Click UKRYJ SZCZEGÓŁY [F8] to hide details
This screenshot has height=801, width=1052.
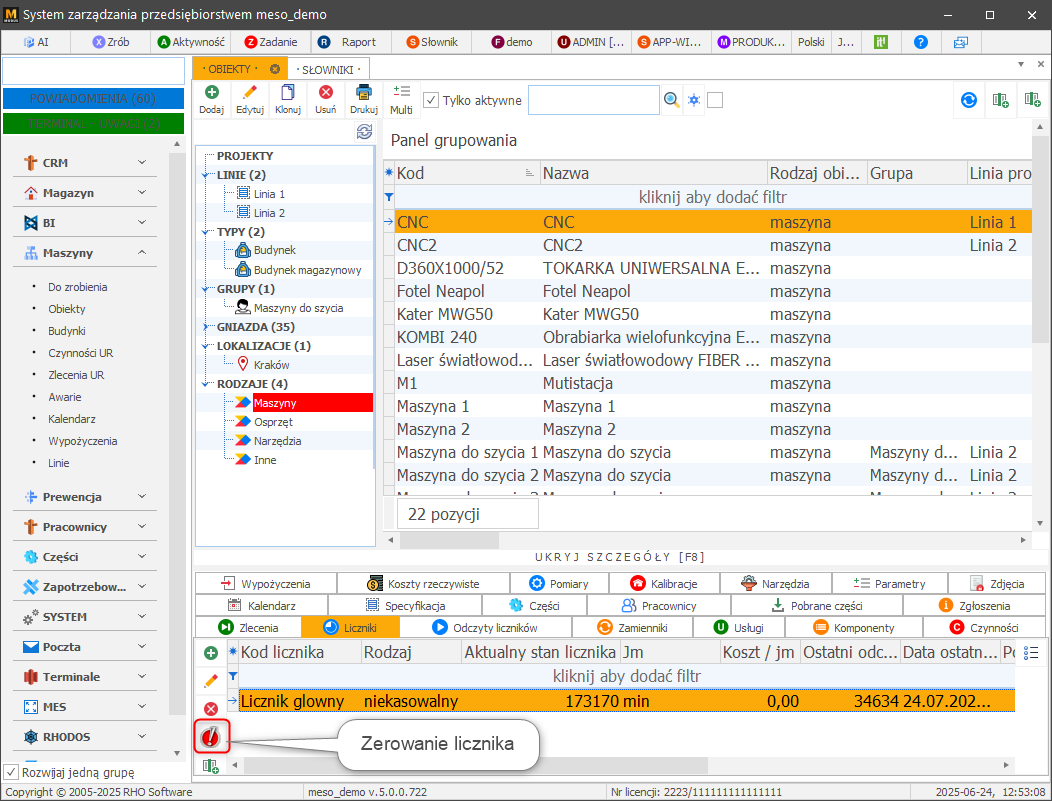tap(621, 556)
